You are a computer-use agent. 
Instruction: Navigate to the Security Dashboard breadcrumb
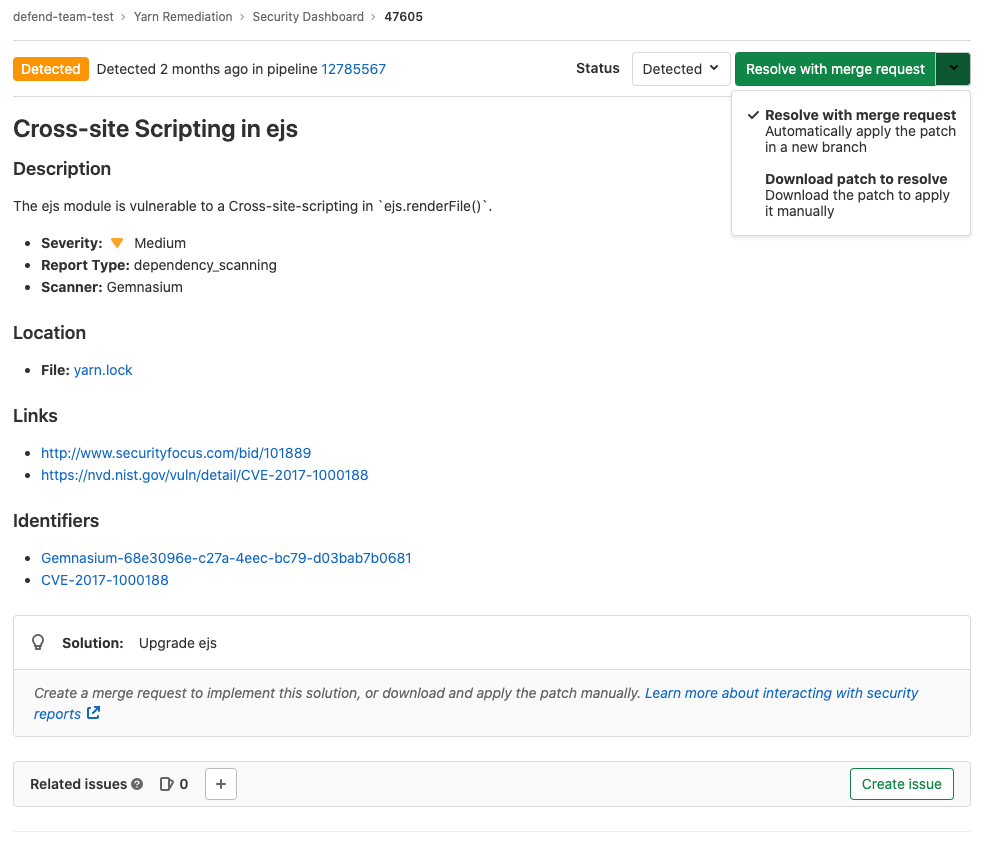308,16
